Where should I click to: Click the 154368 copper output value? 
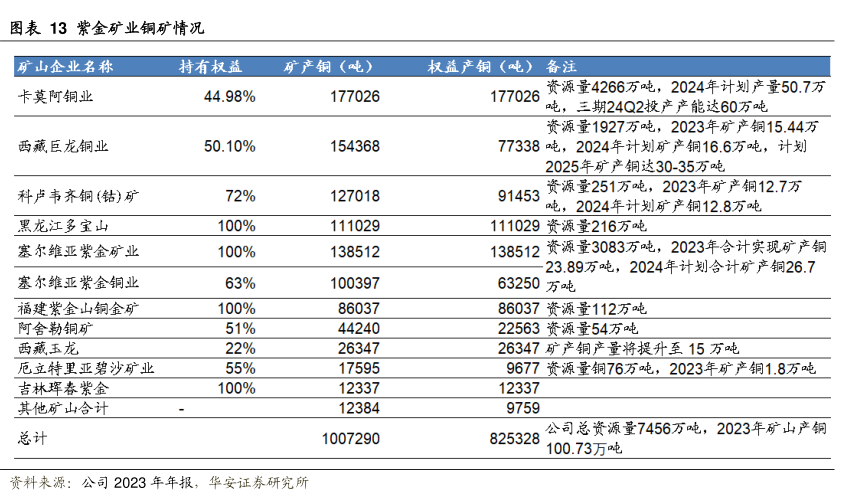pos(354,146)
